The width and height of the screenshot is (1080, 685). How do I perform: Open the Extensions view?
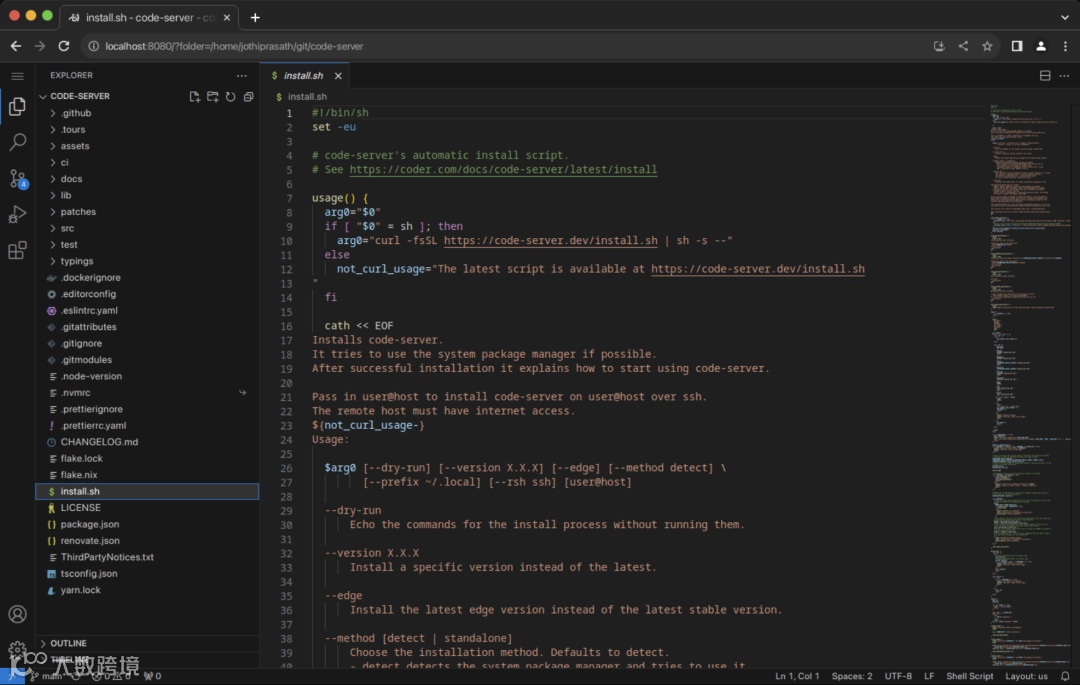tap(17, 251)
